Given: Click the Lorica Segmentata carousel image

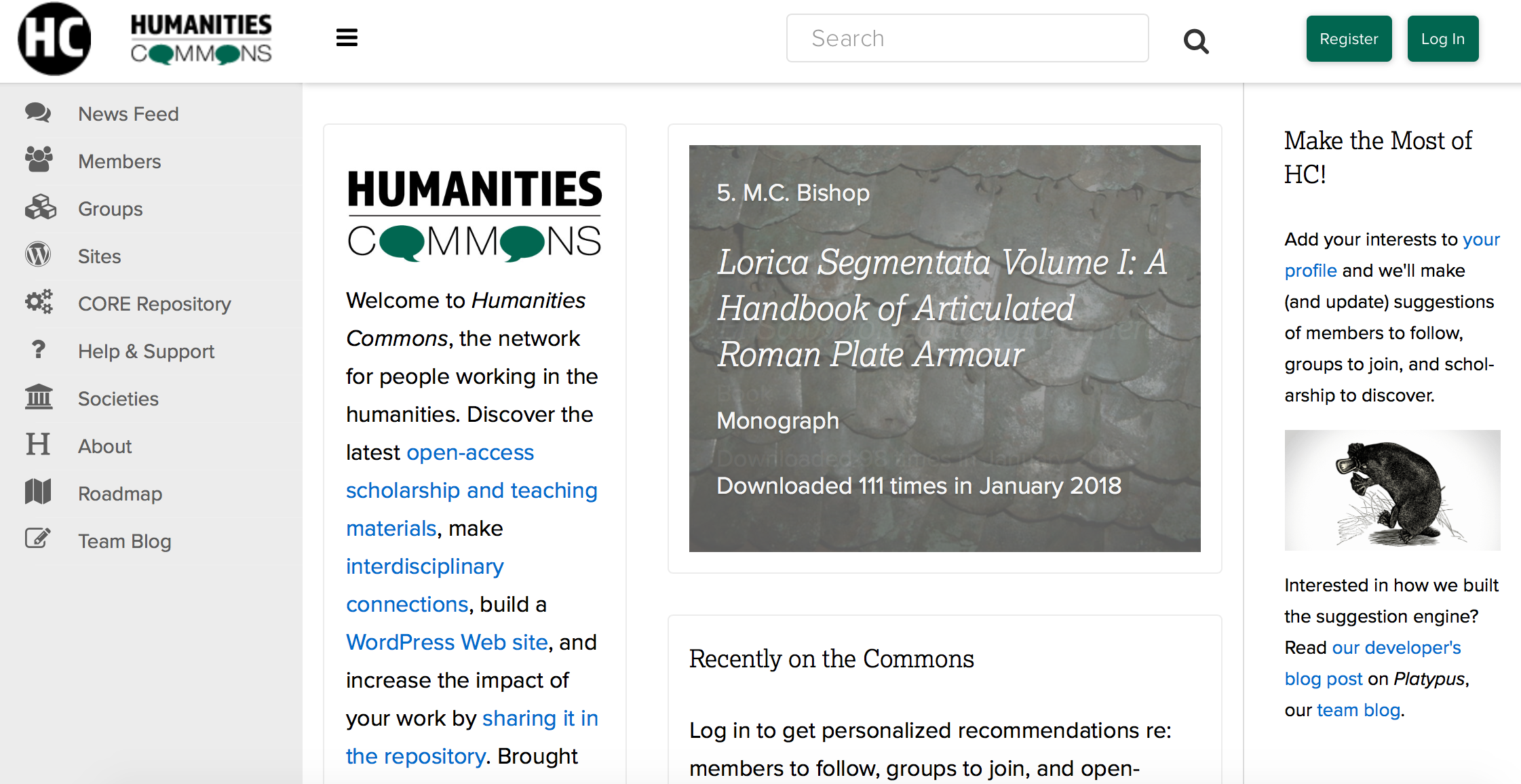Looking at the screenshot, I should pos(944,347).
